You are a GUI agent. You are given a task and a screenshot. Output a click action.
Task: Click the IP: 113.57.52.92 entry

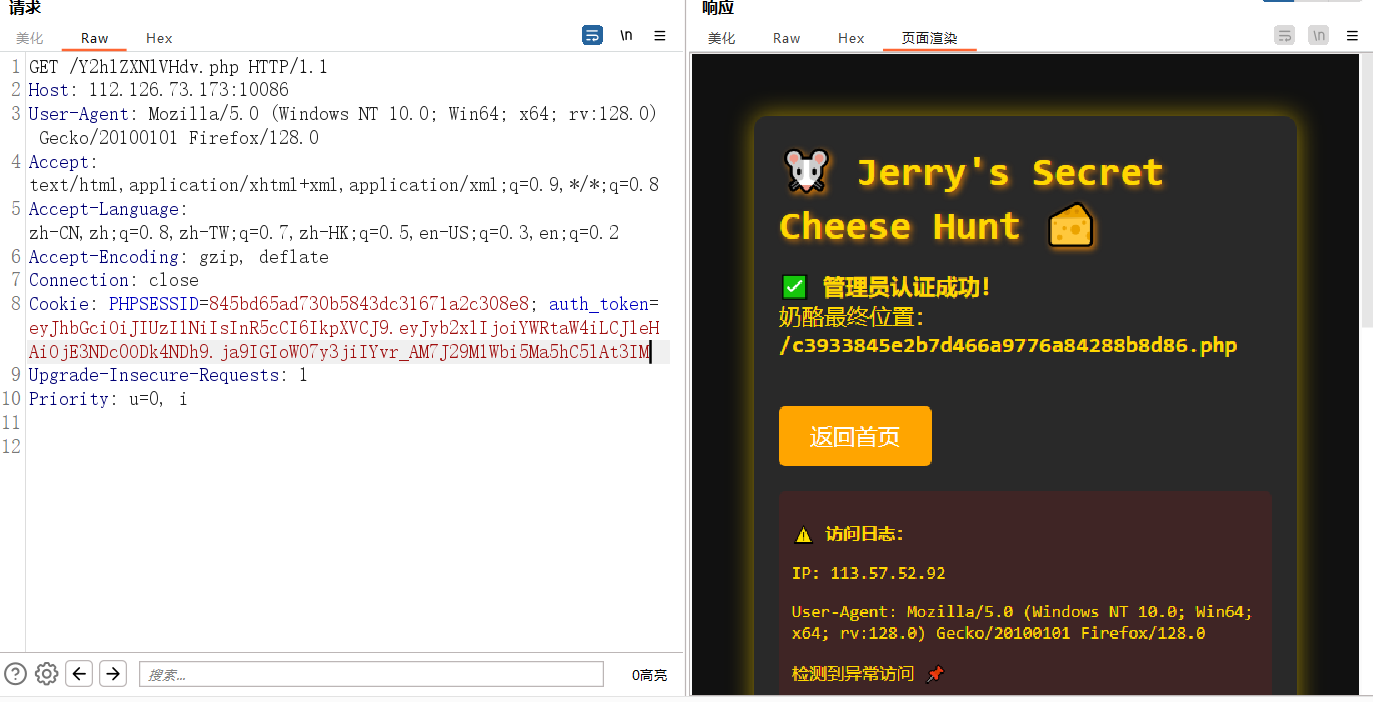point(868,573)
